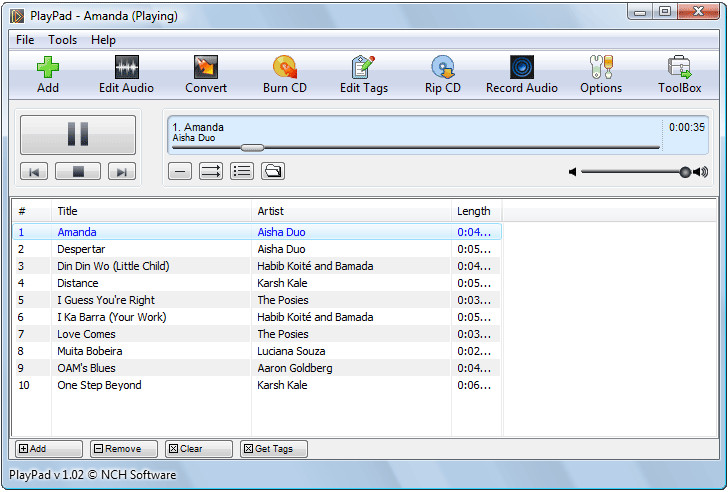Sort by the Artist column header
728x492 pixels.
(351, 211)
